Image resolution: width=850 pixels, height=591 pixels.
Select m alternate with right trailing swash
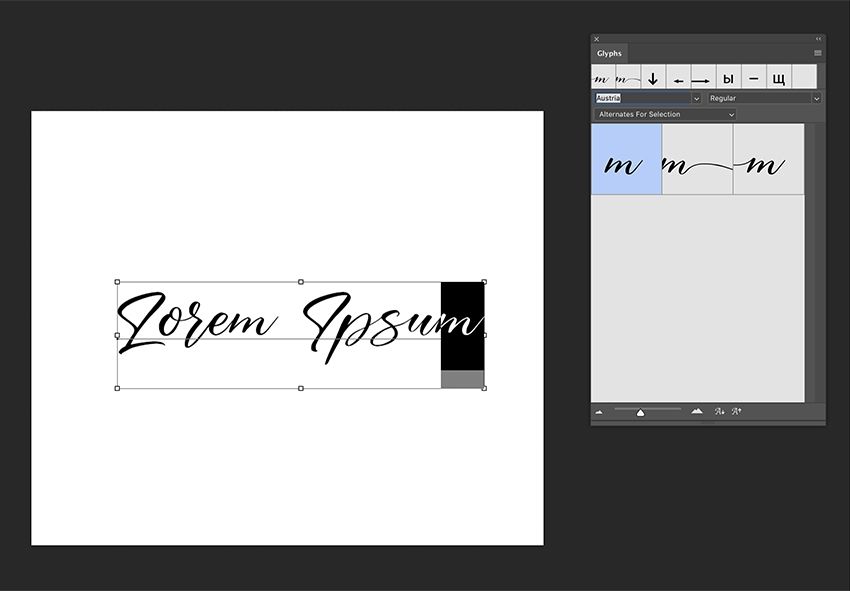698,159
